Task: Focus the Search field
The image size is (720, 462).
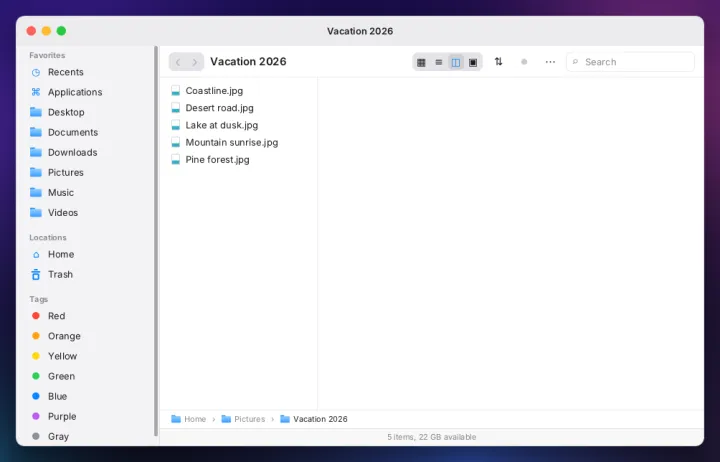Action: tap(630, 62)
